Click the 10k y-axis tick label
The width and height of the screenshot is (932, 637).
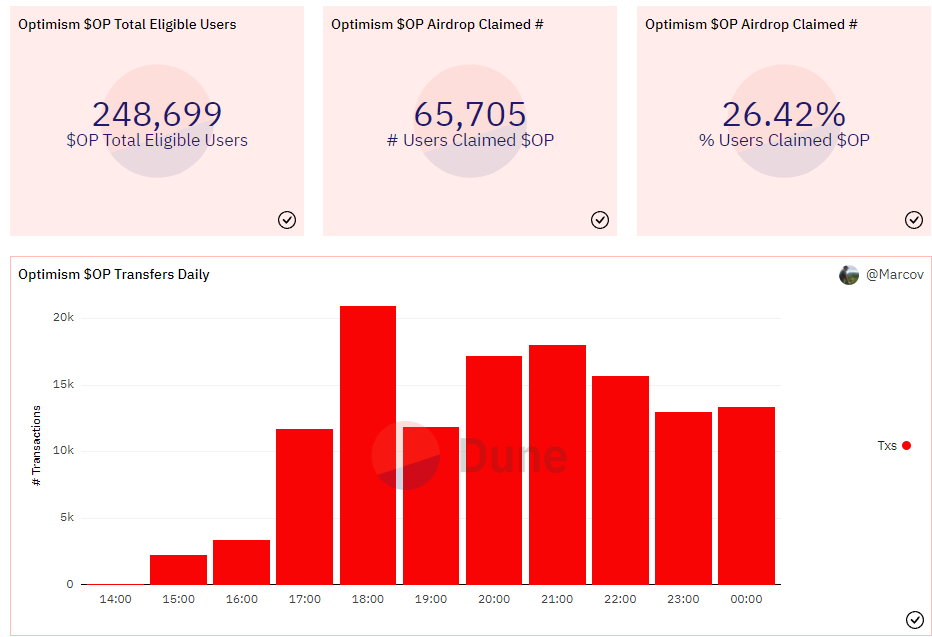click(x=64, y=450)
